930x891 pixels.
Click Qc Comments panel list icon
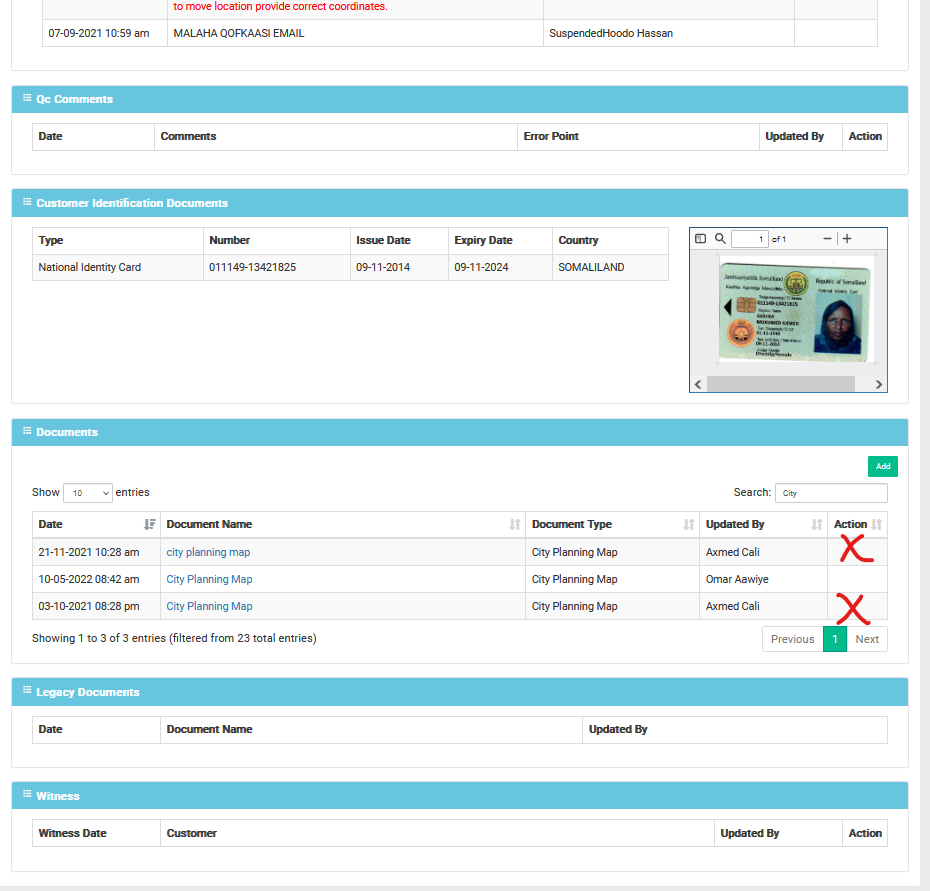[x=27, y=98]
